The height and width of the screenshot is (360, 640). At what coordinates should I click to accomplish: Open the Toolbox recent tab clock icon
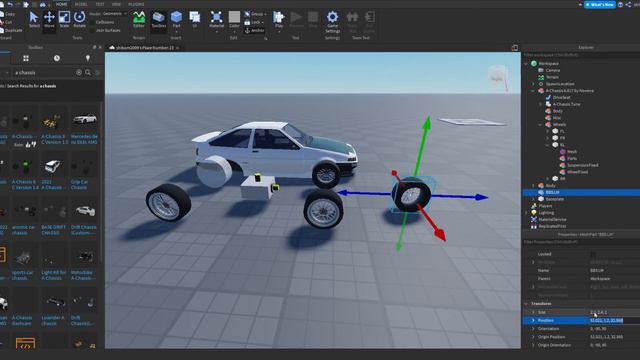click(x=57, y=58)
